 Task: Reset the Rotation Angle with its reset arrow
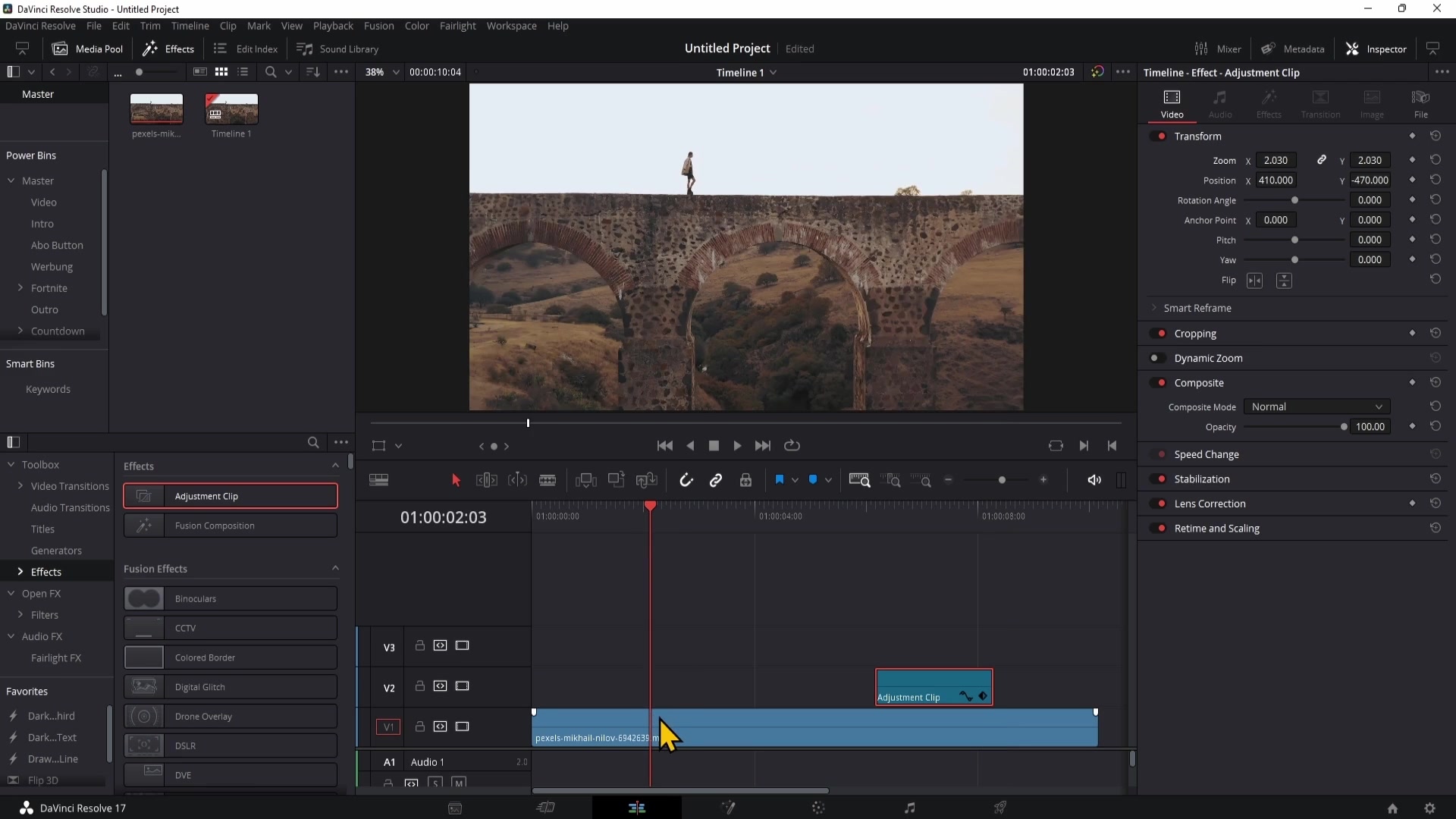[1436, 199]
